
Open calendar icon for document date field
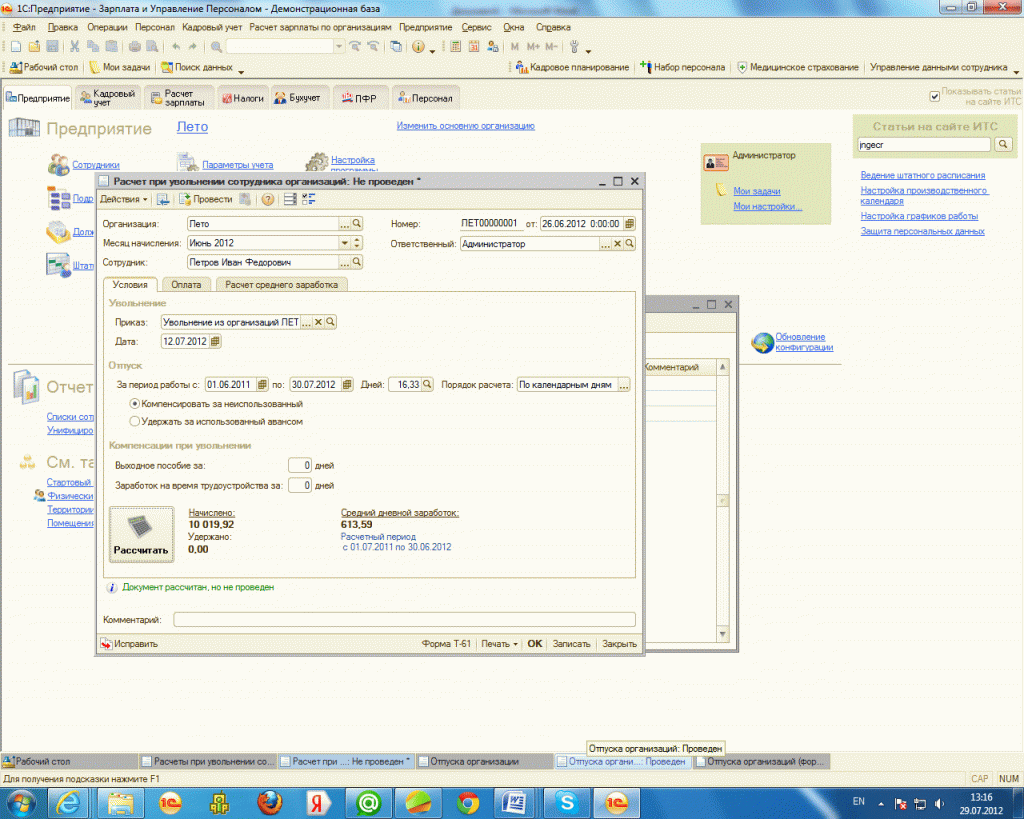pos(629,224)
